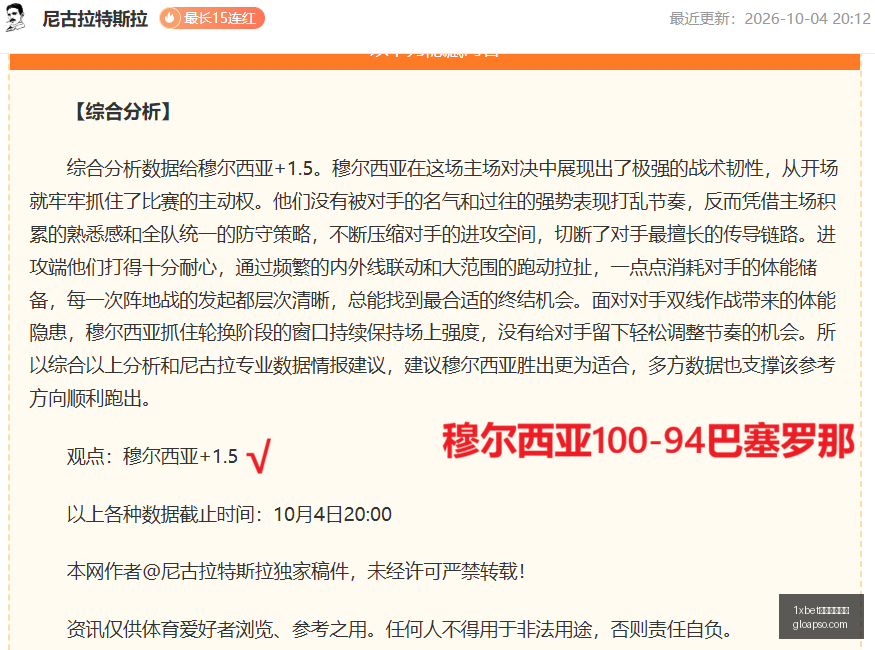This screenshot has width=875, height=650.
Task: Select the 最近更新 2026-10-04 20:12 timestamp
Action: [x=770, y=19]
